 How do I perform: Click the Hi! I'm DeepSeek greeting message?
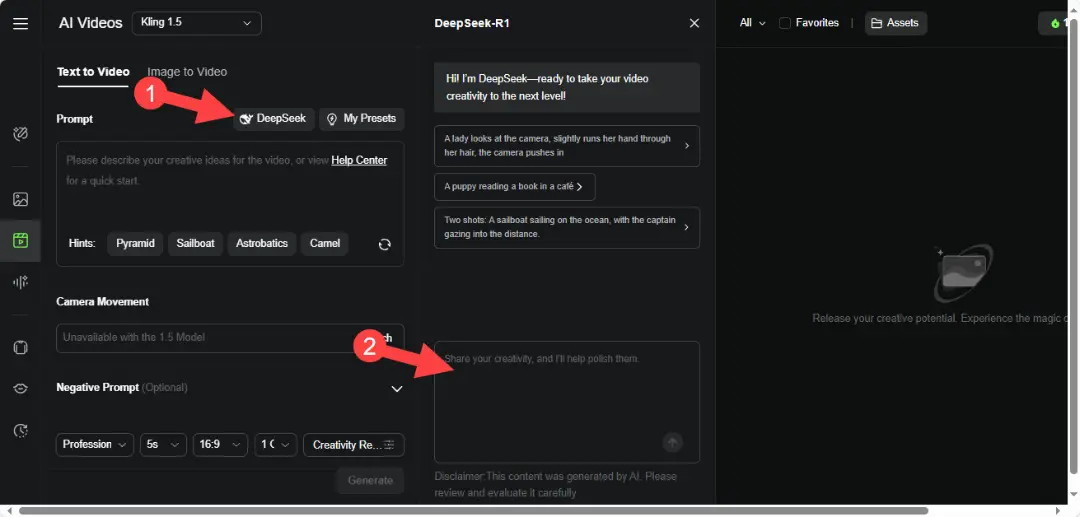click(x=567, y=87)
